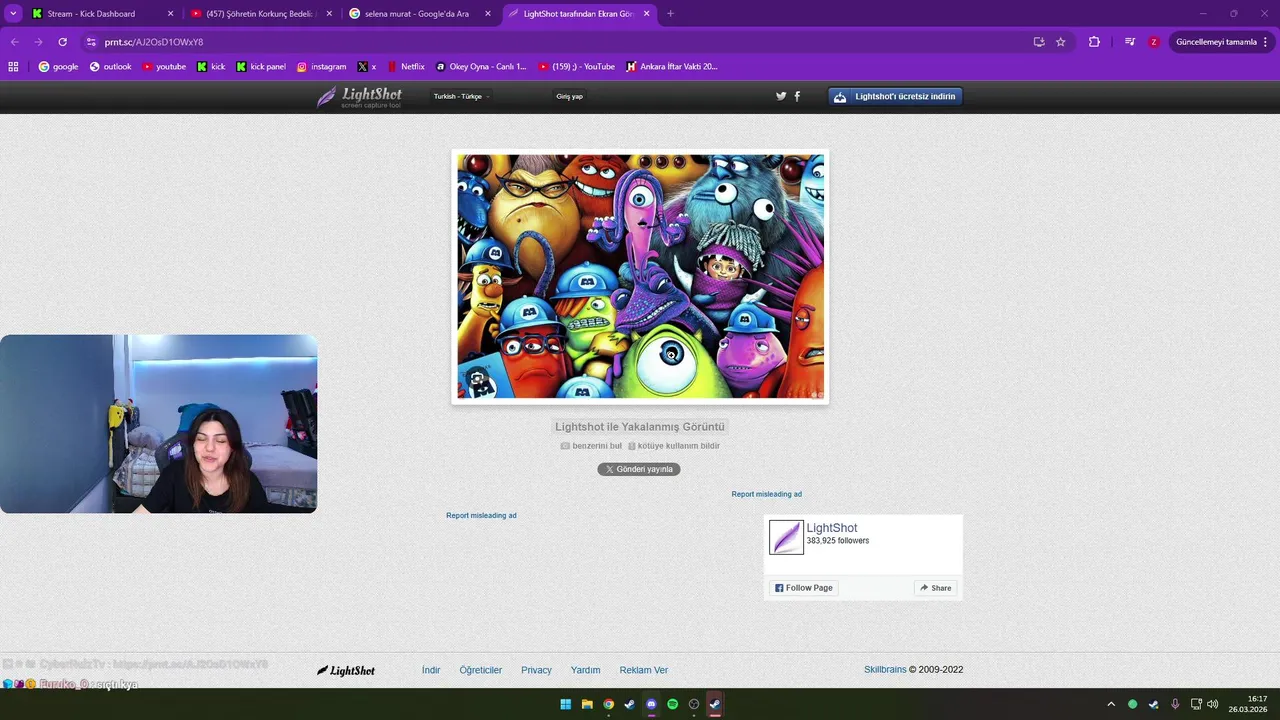
Task: Open Yardım footer link
Action: point(586,670)
